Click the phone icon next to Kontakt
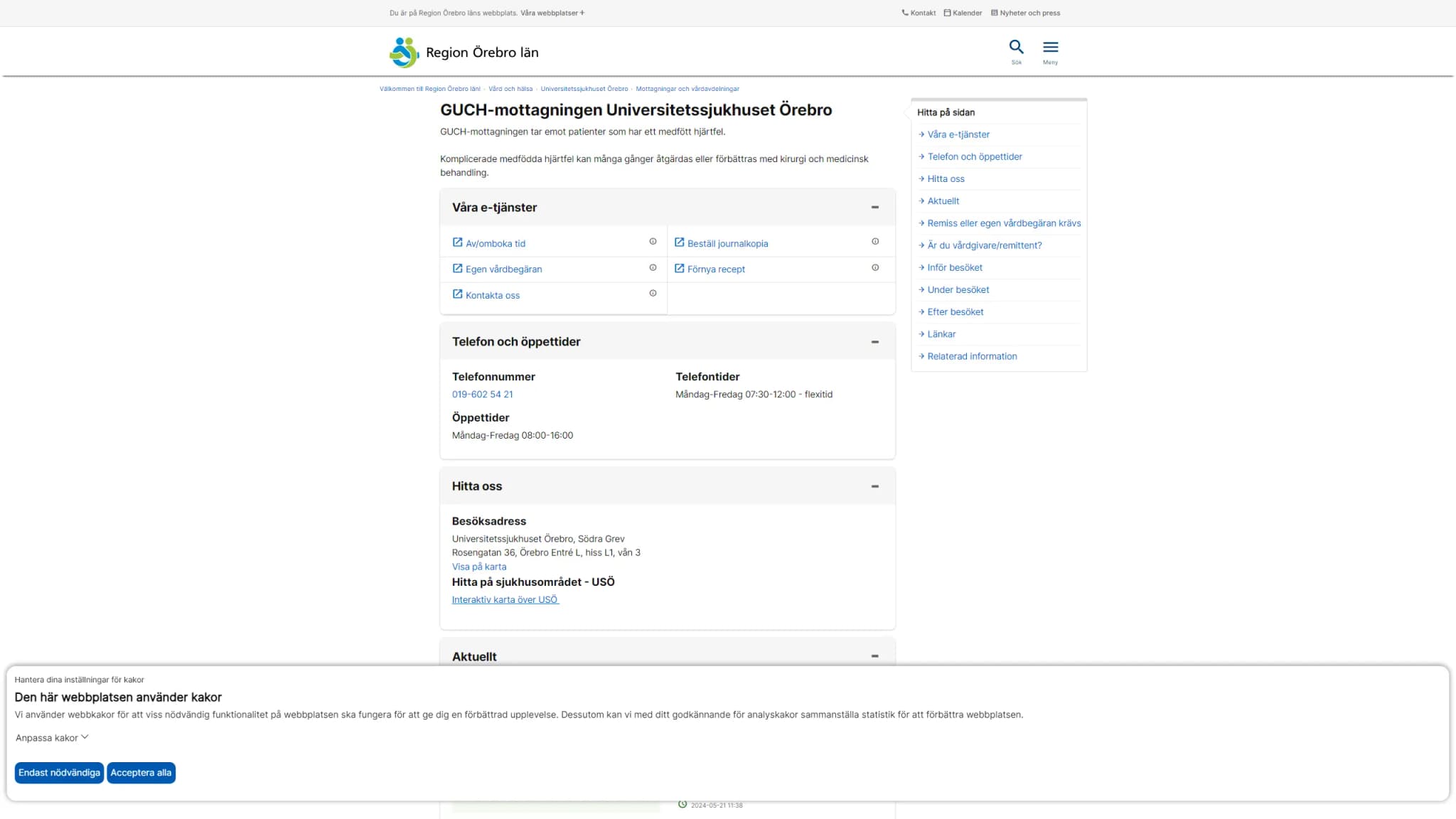Viewport: 1456px width, 819px height. 905,13
